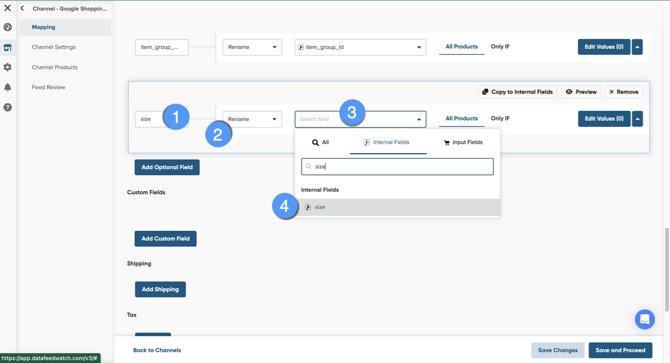Click Add Optional Field button
The image size is (670, 363).
point(167,167)
